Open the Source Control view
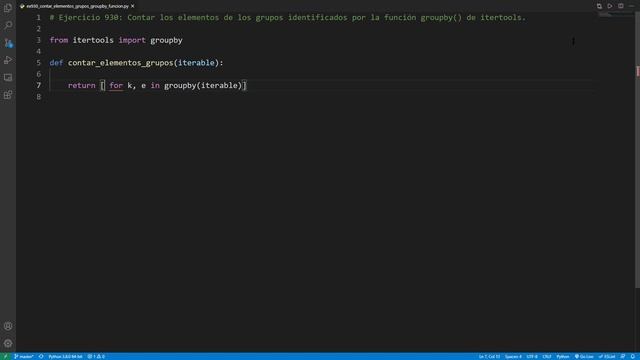This screenshot has height=360, width=640. click(8, 43)
